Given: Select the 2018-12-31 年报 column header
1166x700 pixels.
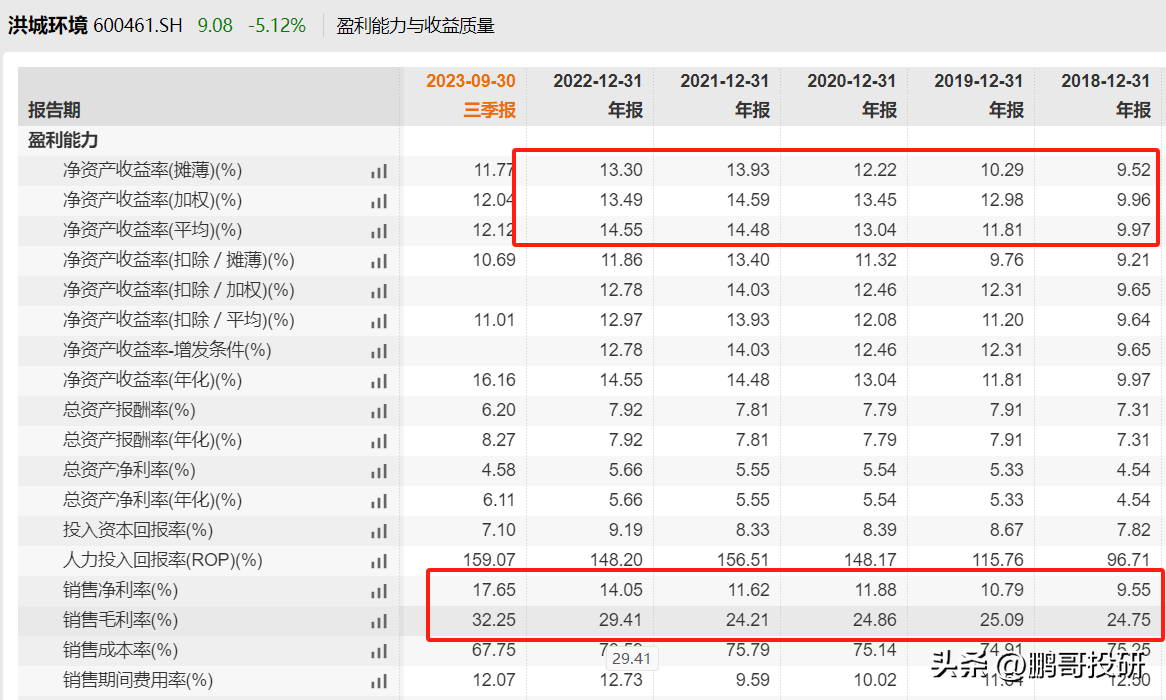Looking at the screenshot, I should (x=1107, y=95).
